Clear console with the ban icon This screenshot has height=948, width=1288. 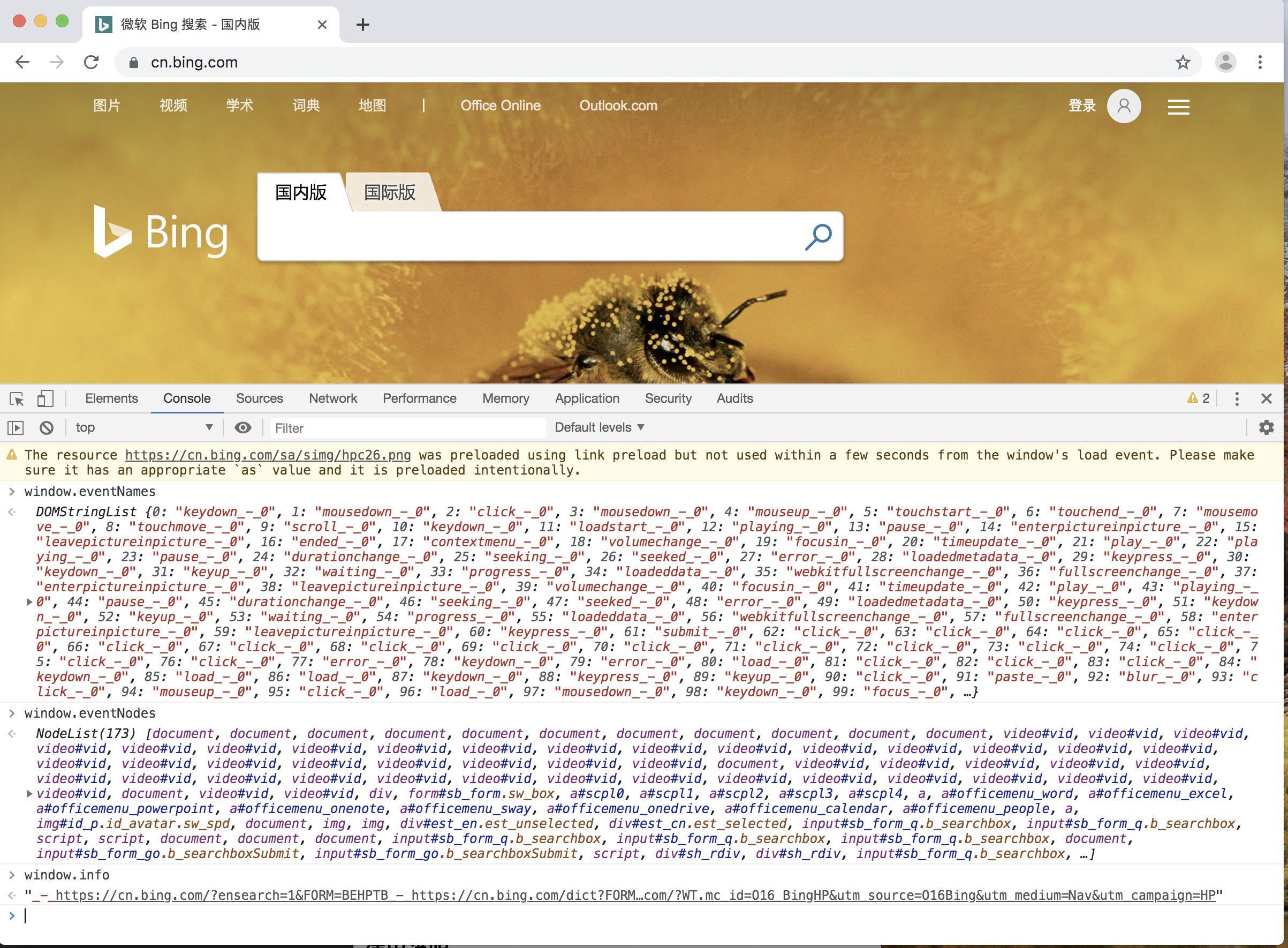(x=47, y=427)
